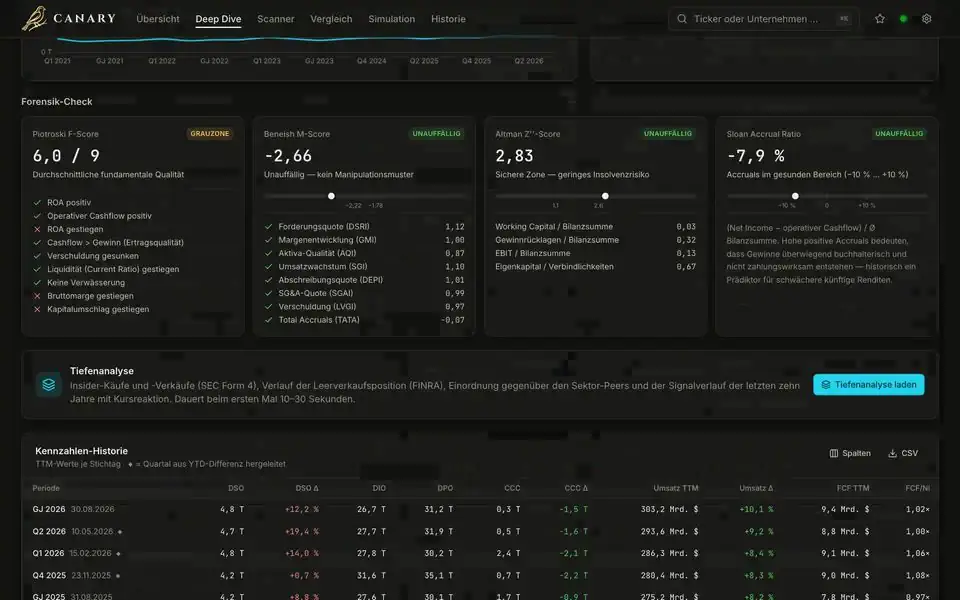This screenshot has width=960, height=600.
Task: Click the check icon beside Total Accruals (TATA)
Action: coord(268,320)
